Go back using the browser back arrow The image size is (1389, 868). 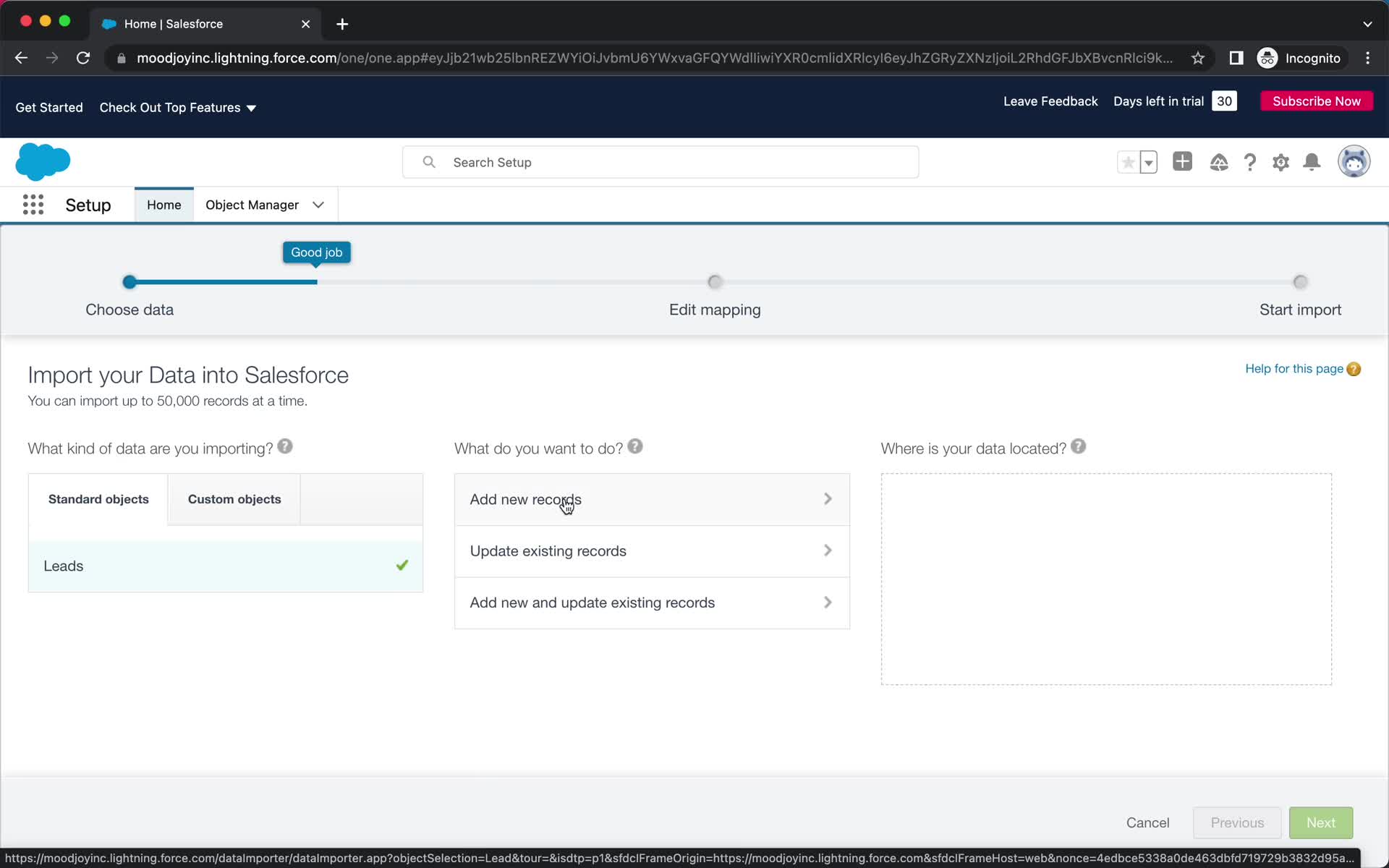21,58
